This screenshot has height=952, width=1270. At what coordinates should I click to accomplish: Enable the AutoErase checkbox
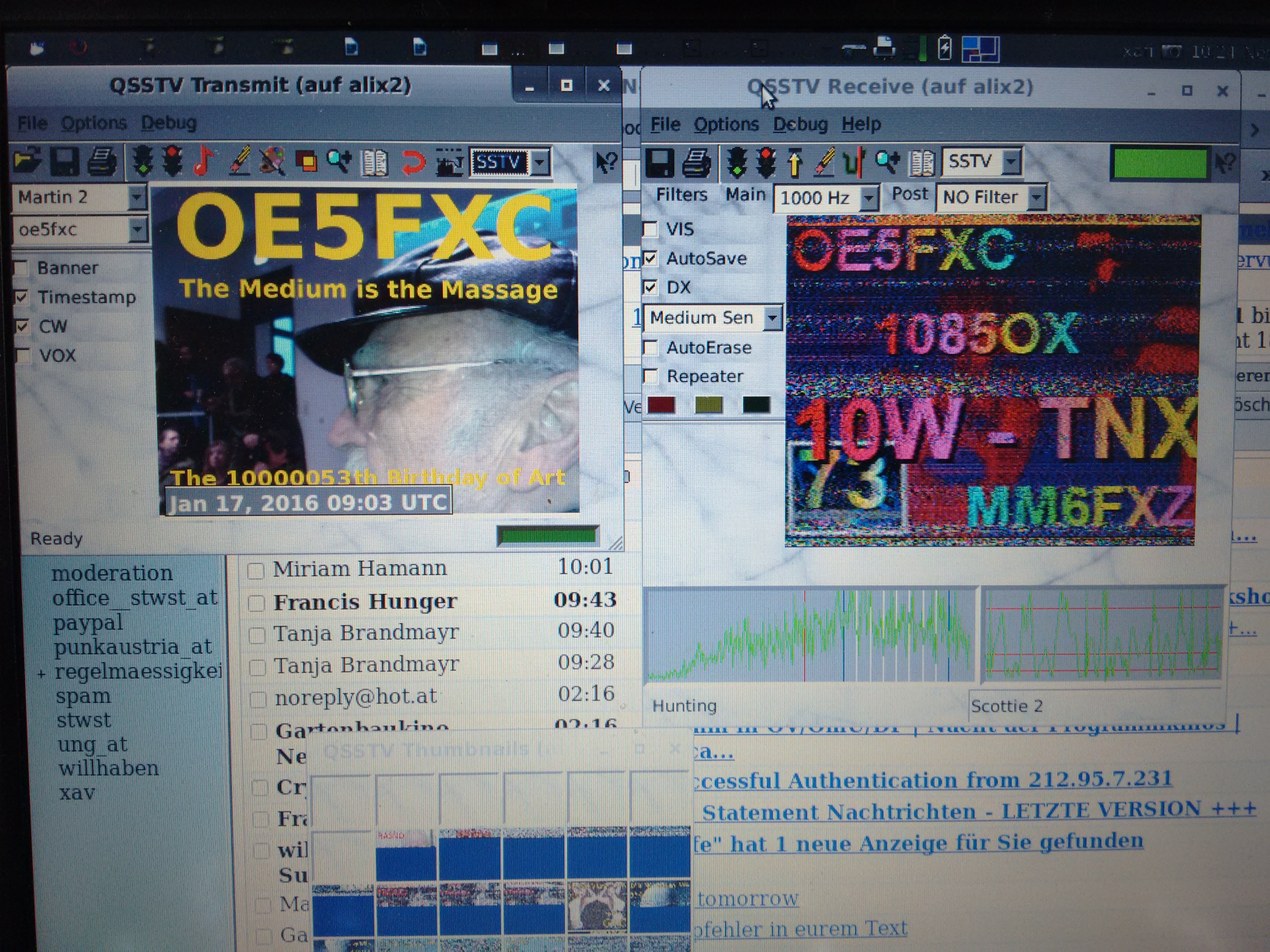[x=651, y=347]
